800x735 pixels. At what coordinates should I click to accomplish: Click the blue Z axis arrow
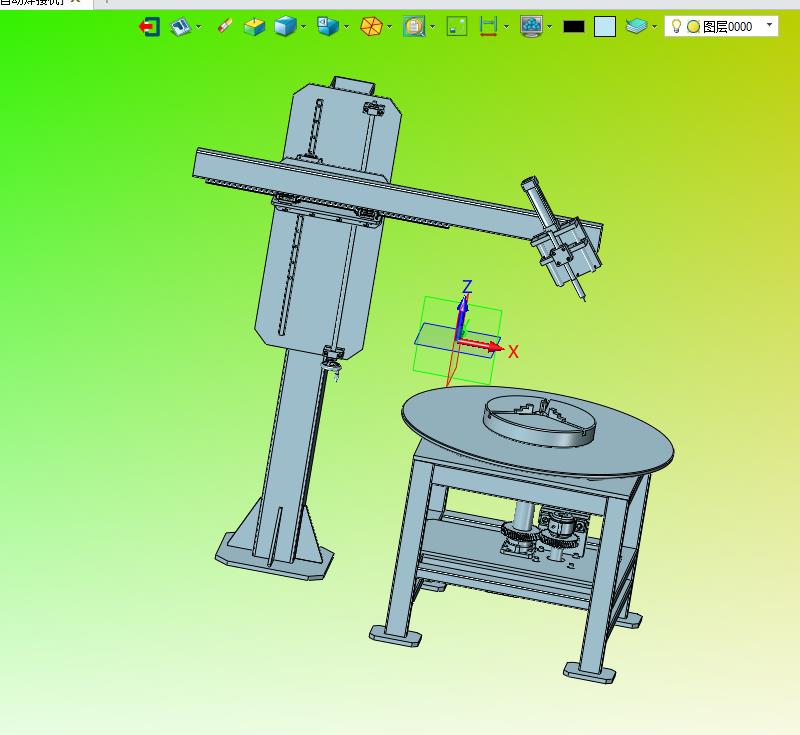tap(462, 316)
